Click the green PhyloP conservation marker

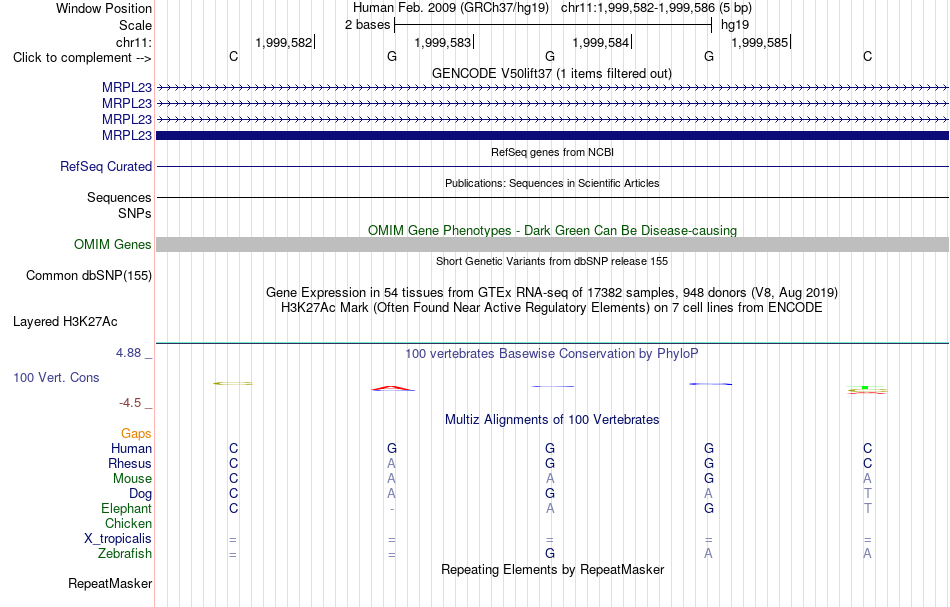click(x=865, y=387)
